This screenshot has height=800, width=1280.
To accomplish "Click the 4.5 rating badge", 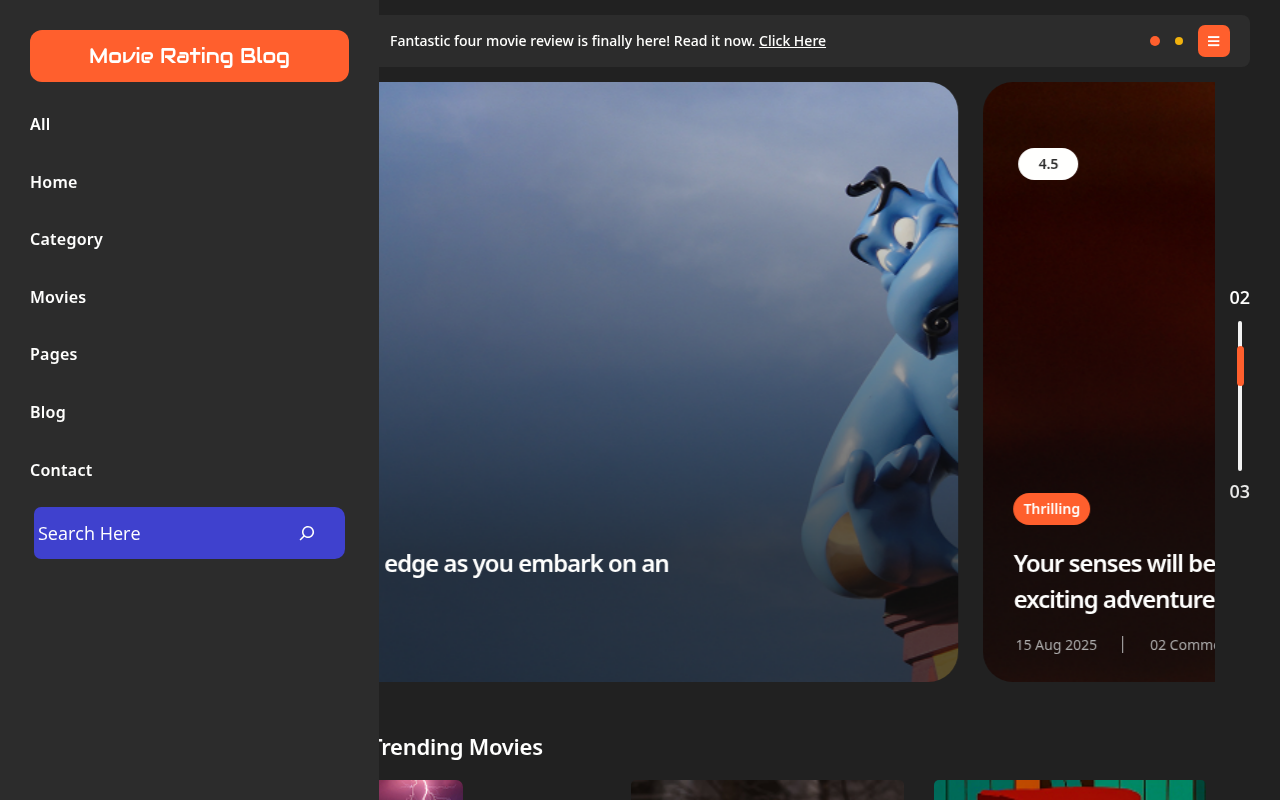I will (1048, 164).
